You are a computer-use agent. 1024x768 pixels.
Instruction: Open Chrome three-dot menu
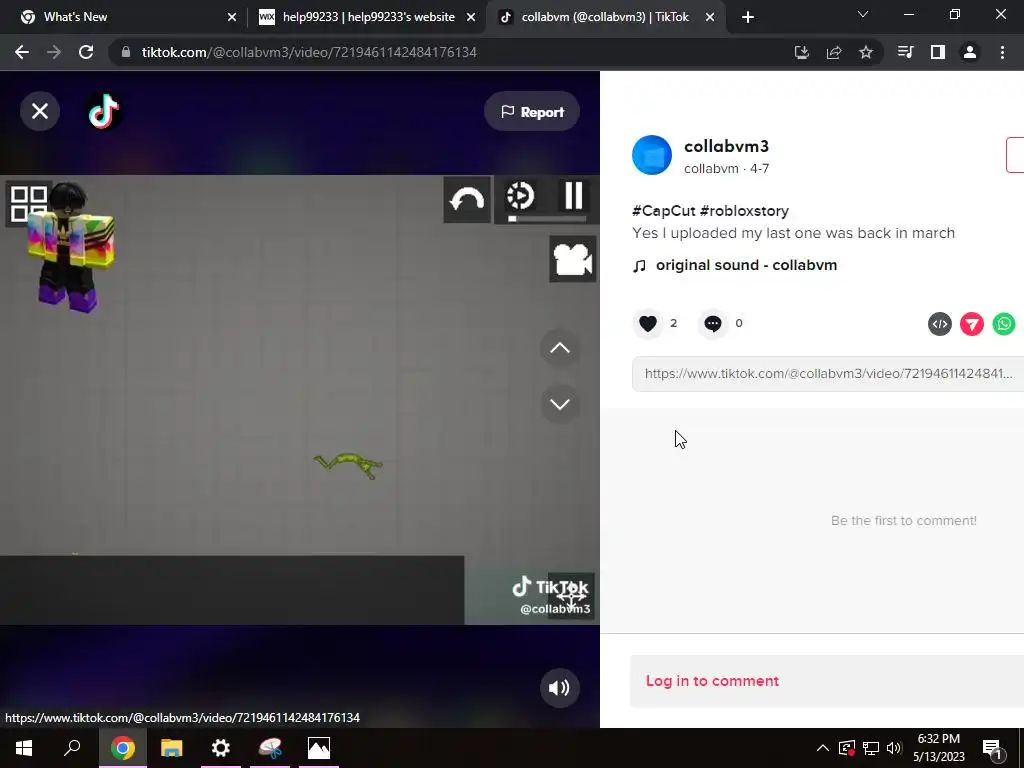[1002, 52]
